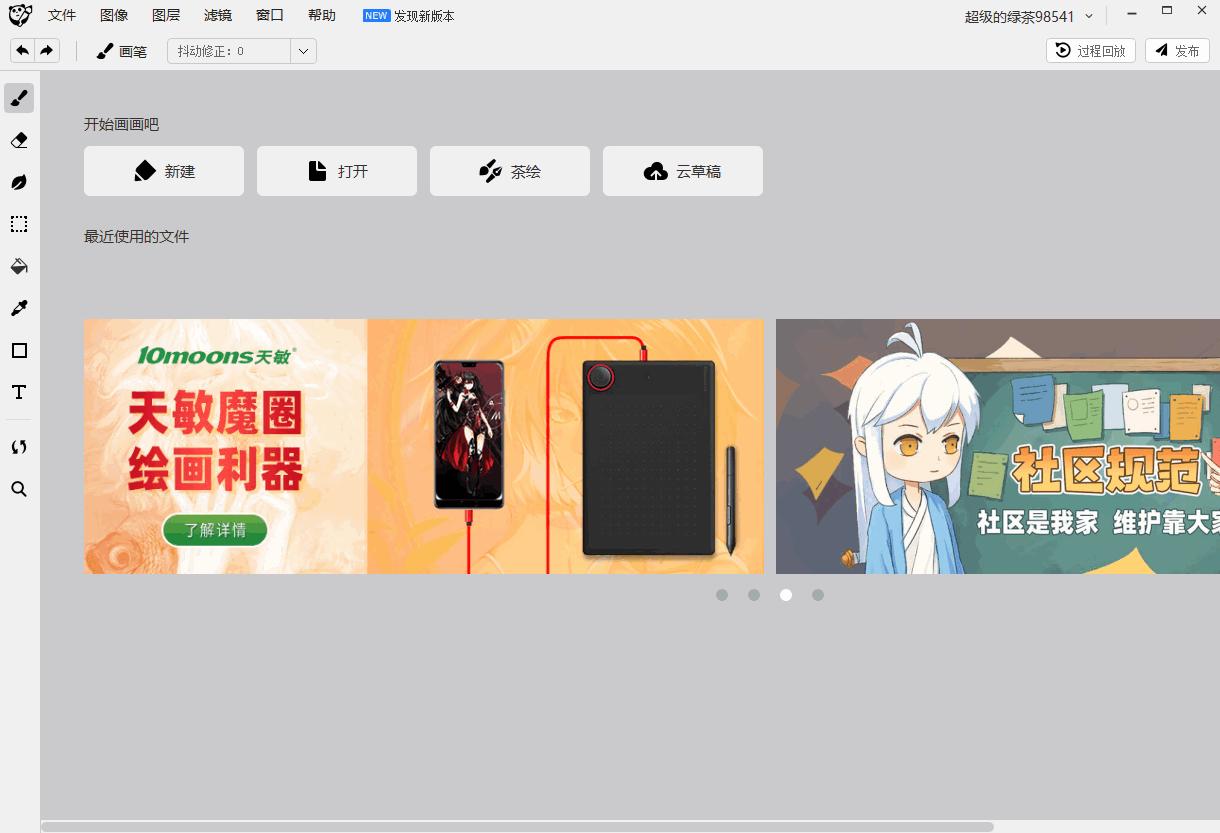Click the 云草稿 button
Screen dimensions: 1220x833
[683, 171]
